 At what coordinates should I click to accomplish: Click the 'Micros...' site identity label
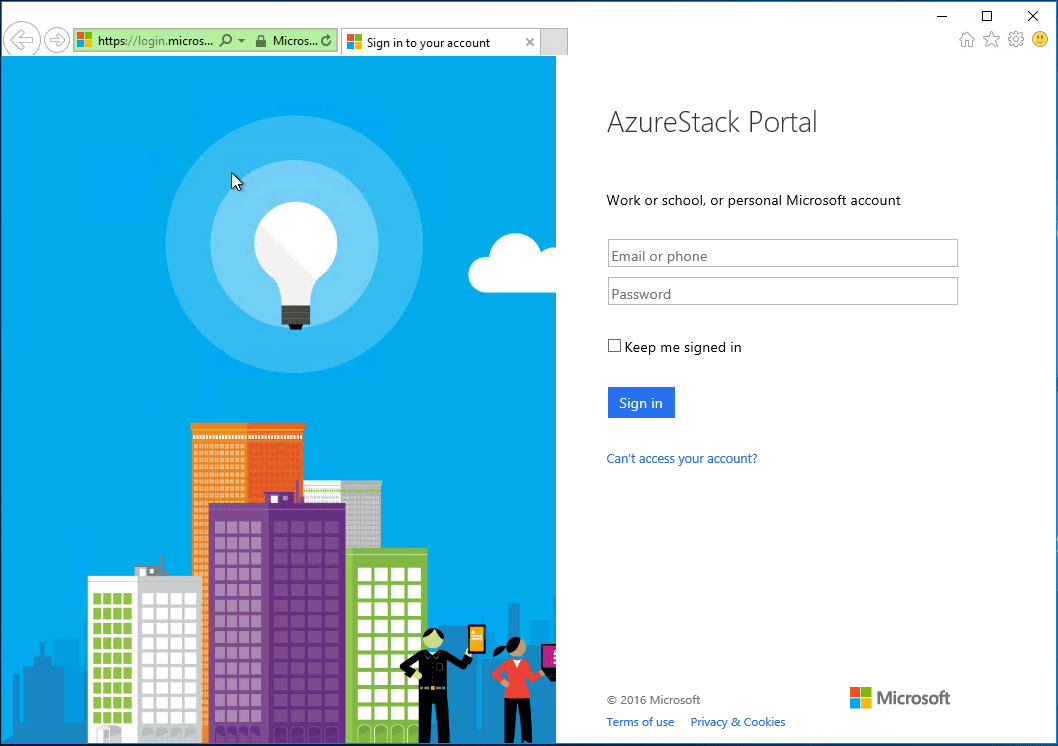(x=295, y=40)
